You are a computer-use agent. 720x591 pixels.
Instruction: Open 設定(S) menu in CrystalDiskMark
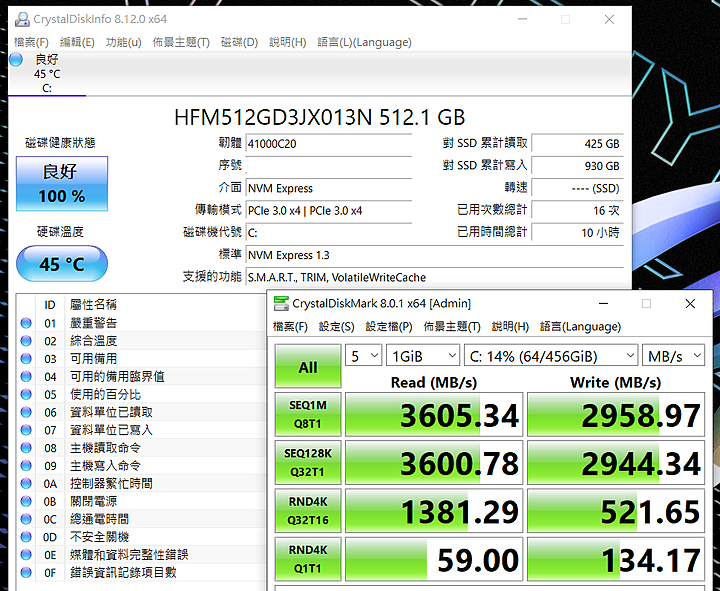337,326
